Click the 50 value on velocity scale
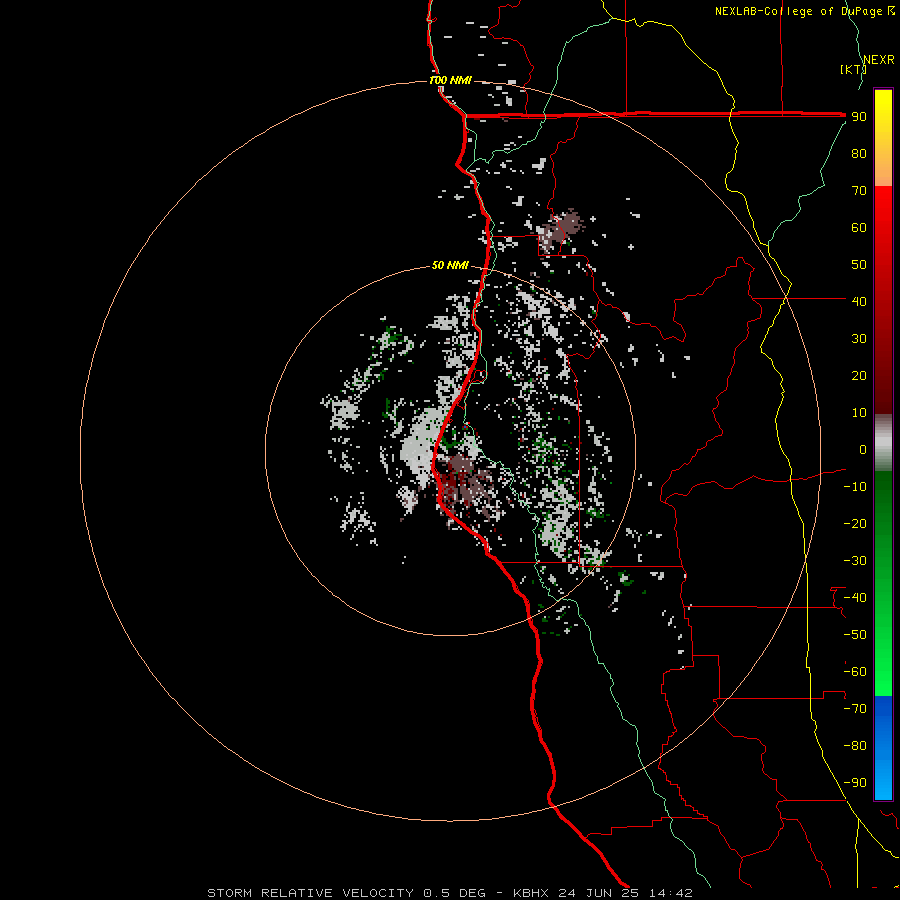Image resolution: width=900 pixels, height=900 pixels. (x=859, y=265)
